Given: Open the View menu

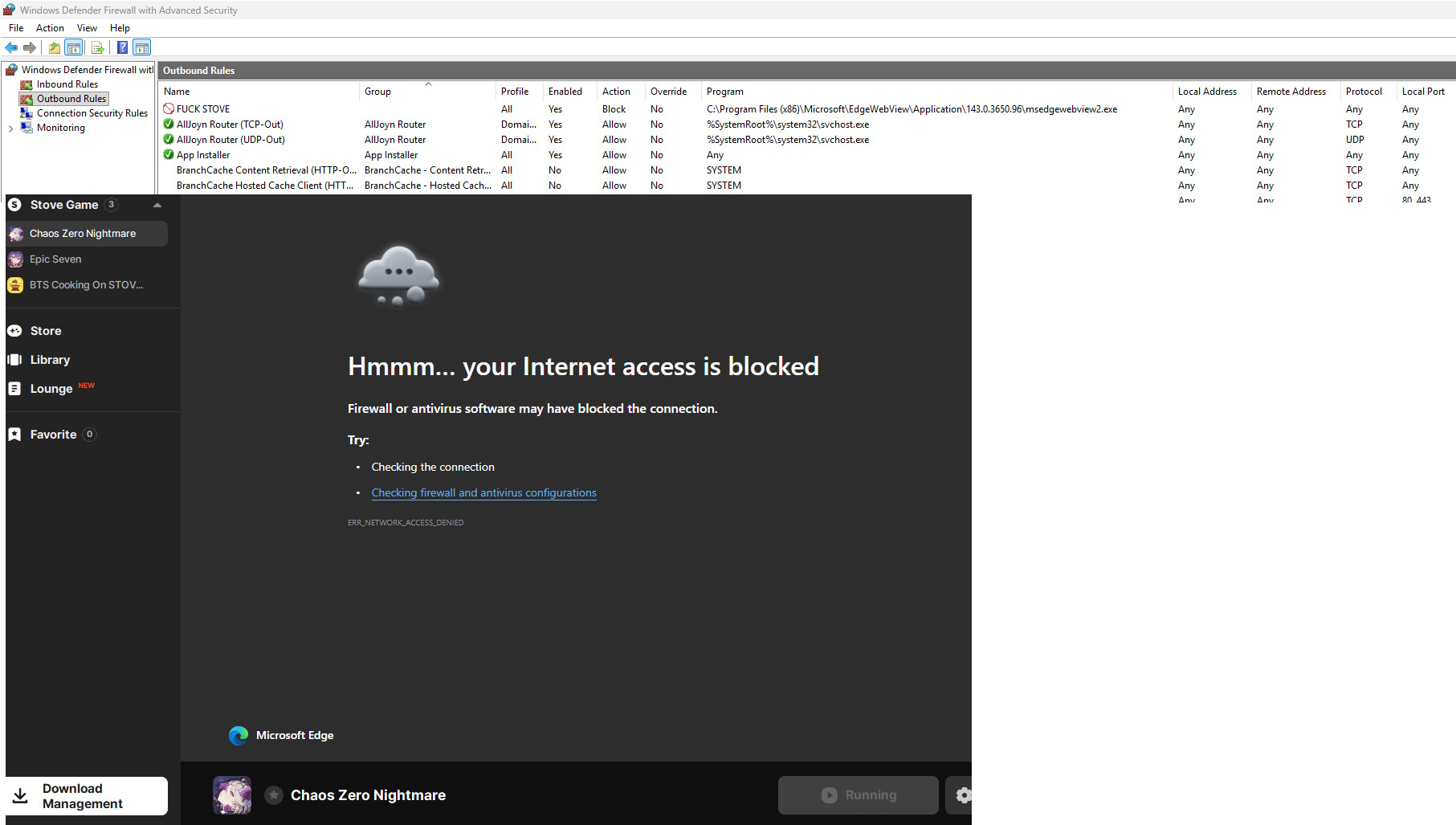Looking at the screenshot, I should point(87,28).
